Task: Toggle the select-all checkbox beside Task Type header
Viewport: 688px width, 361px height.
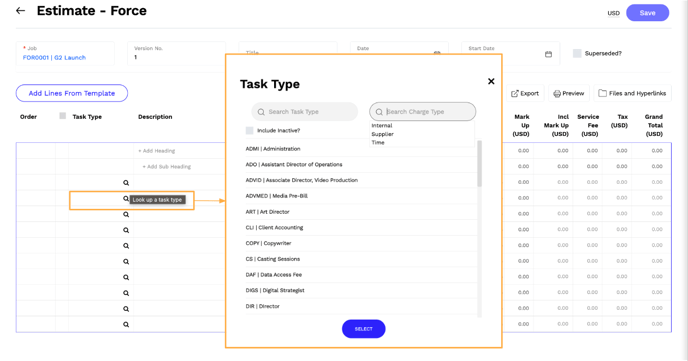Action: click(x=63, y=116)
